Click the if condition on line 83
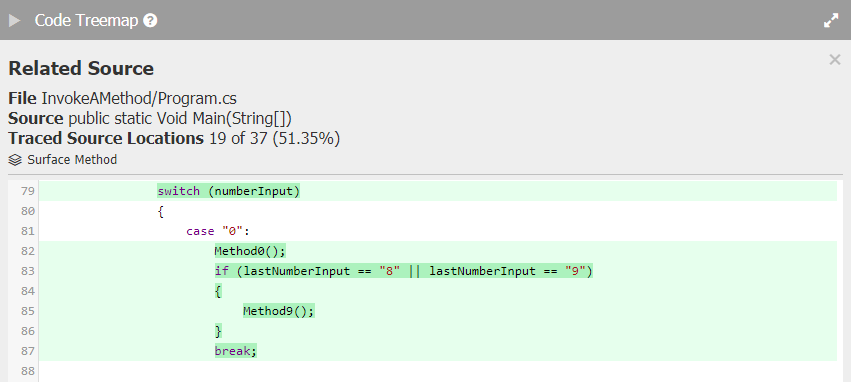The height and width of the screenshot is (382, 851). click(x=404, y=271)
